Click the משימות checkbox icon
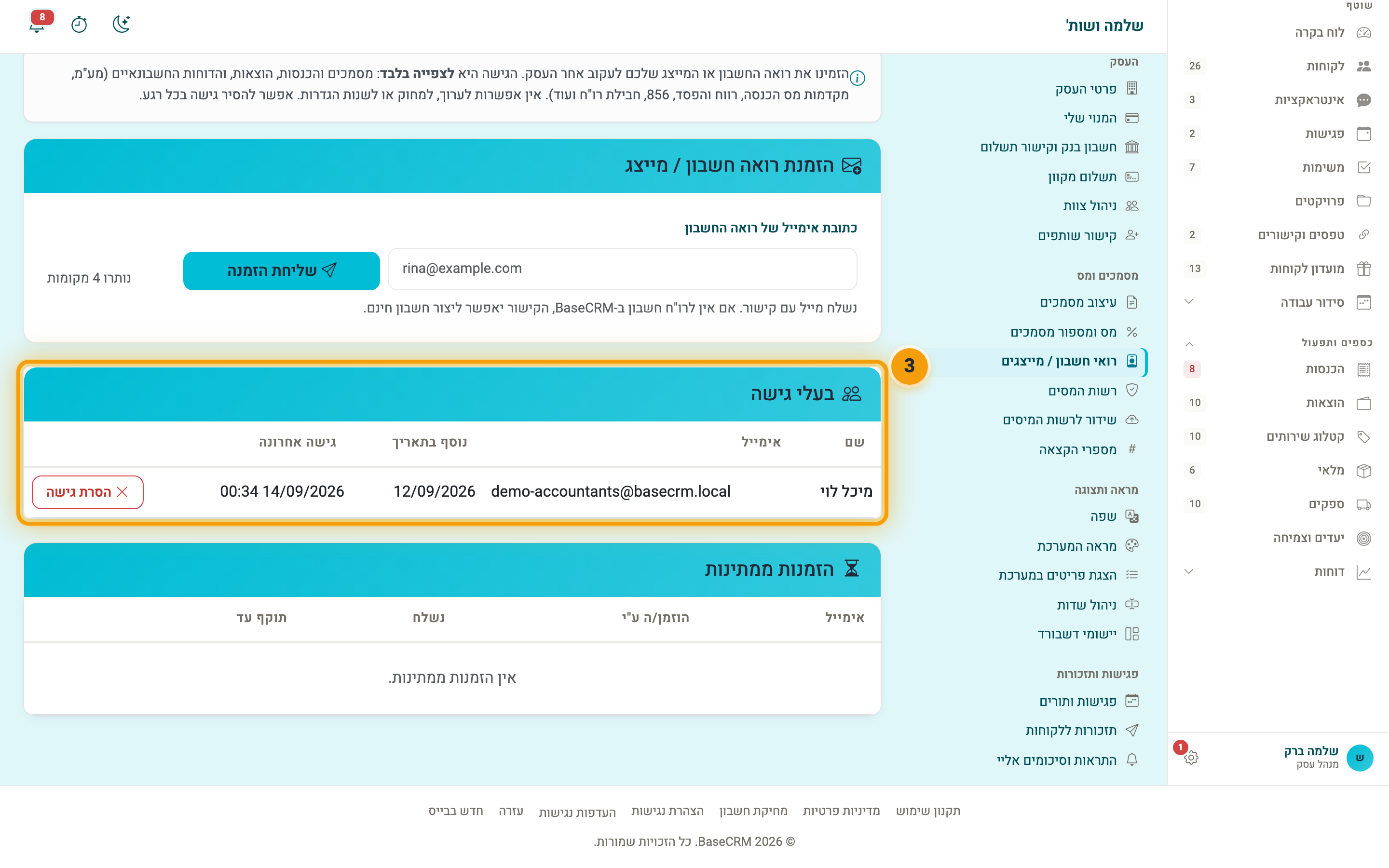 [x=1364, y=168]
